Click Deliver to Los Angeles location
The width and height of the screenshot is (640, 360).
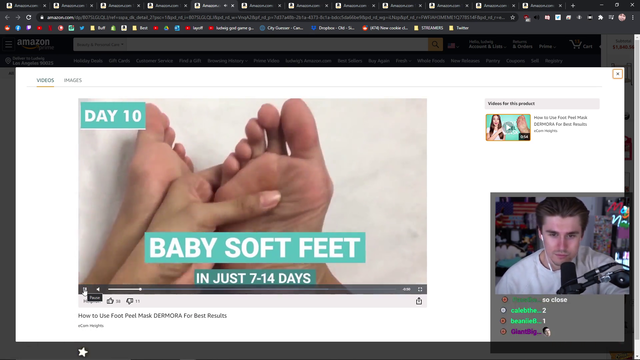coord(29,61)
